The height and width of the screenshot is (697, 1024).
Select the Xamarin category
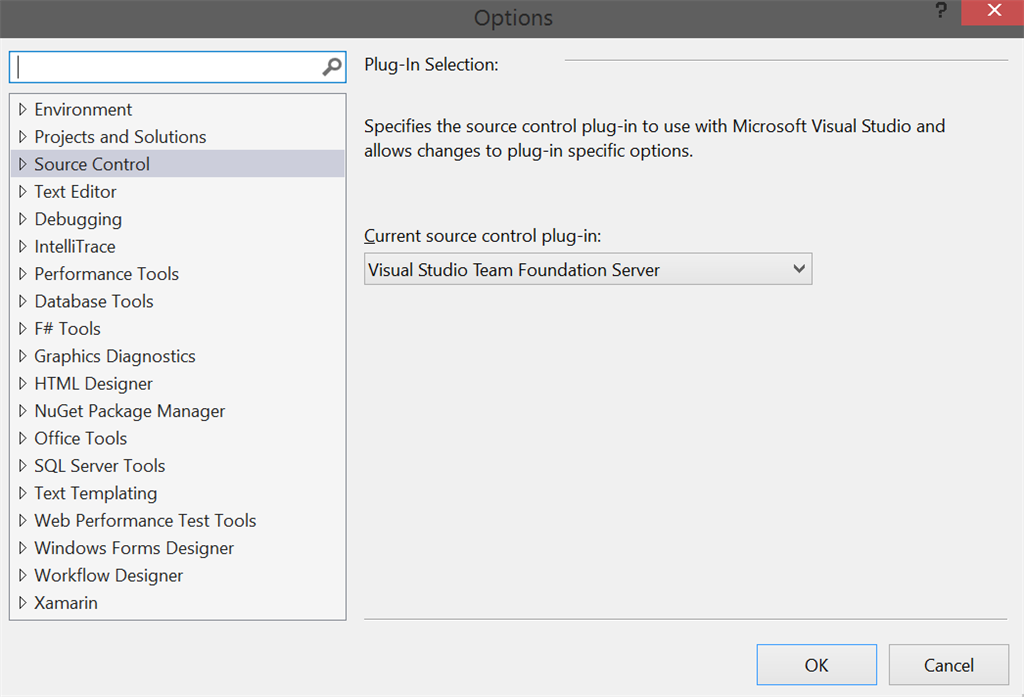click(x=66, y=602)
